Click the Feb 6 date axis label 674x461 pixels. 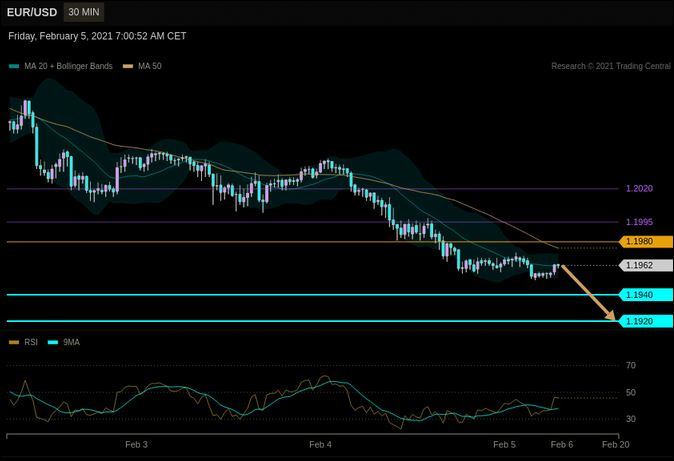562,445
